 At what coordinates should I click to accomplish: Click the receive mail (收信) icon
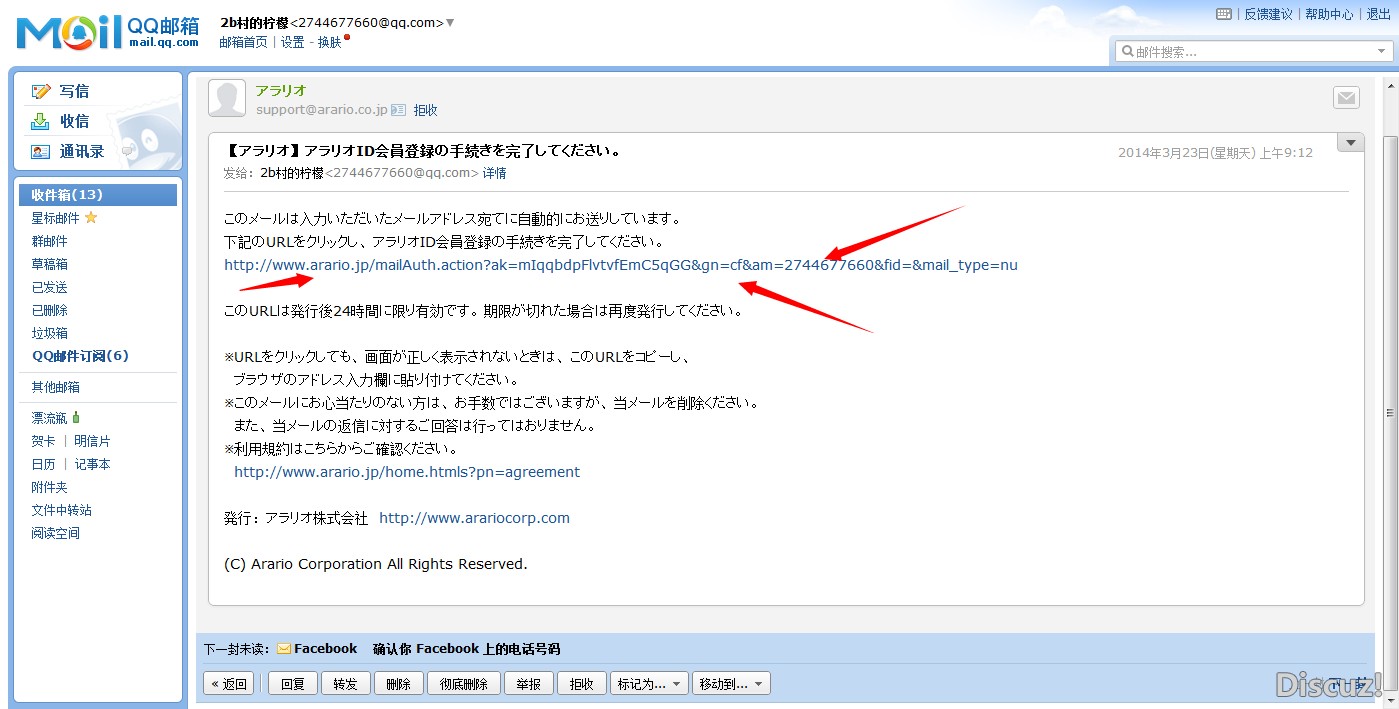[40, 121]
